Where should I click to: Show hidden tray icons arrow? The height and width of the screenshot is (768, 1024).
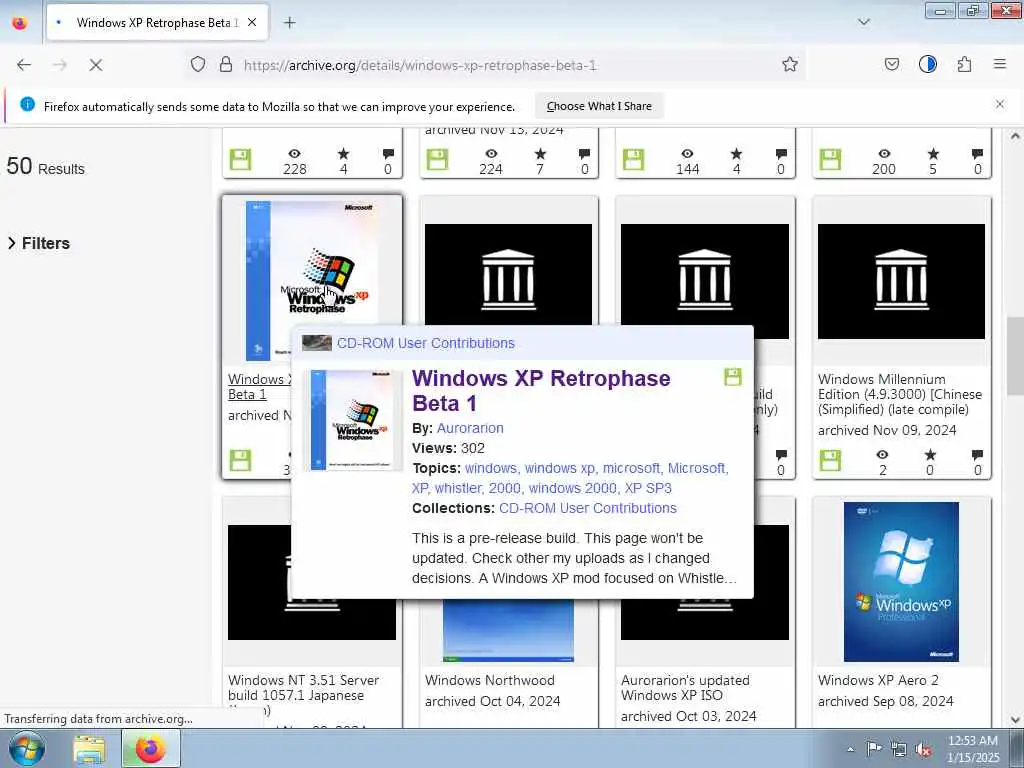(850, 749)
